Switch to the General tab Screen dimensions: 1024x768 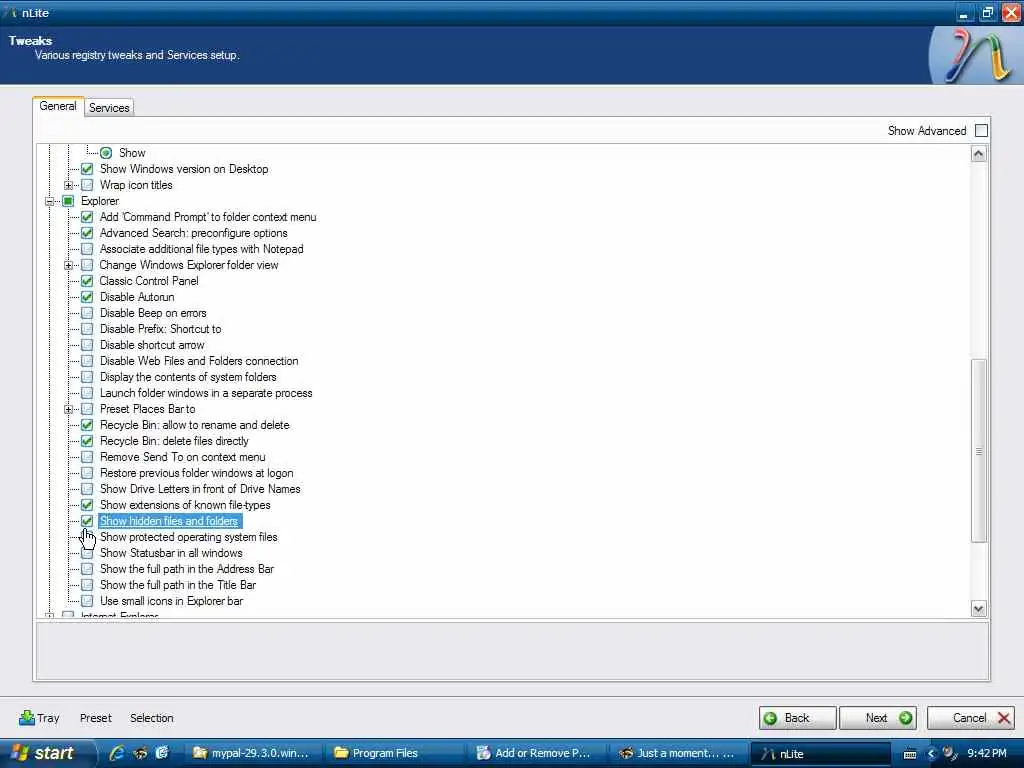coord(57,106)
